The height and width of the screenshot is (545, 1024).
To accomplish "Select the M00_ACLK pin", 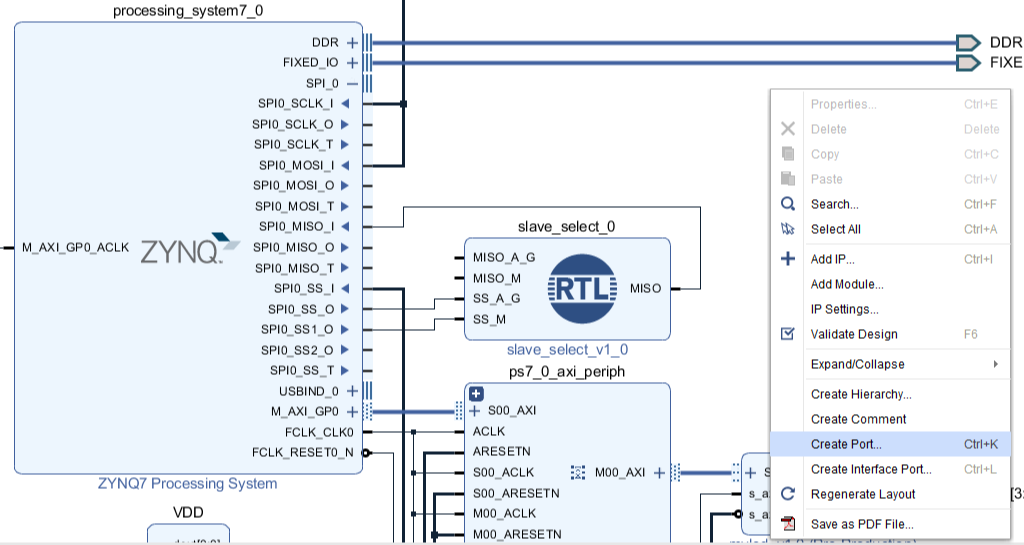I will point(504,514).
